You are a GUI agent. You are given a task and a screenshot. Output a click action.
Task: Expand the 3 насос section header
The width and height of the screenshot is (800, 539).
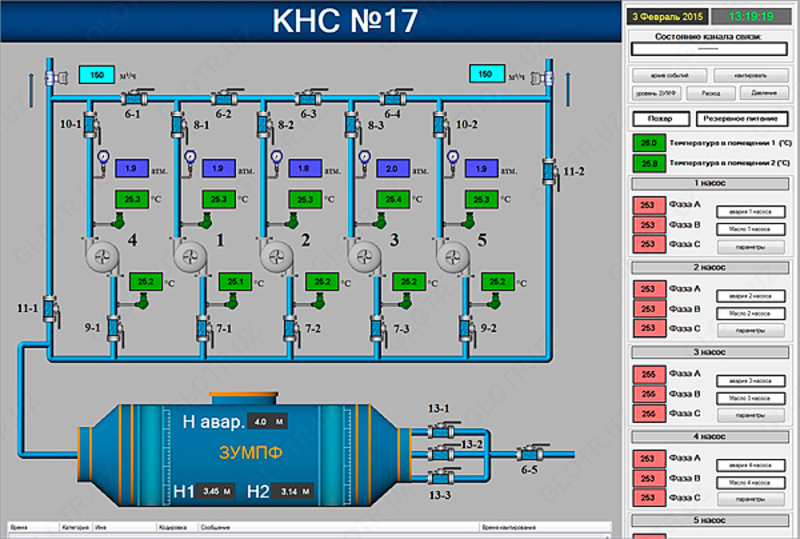tap(709, 352)
